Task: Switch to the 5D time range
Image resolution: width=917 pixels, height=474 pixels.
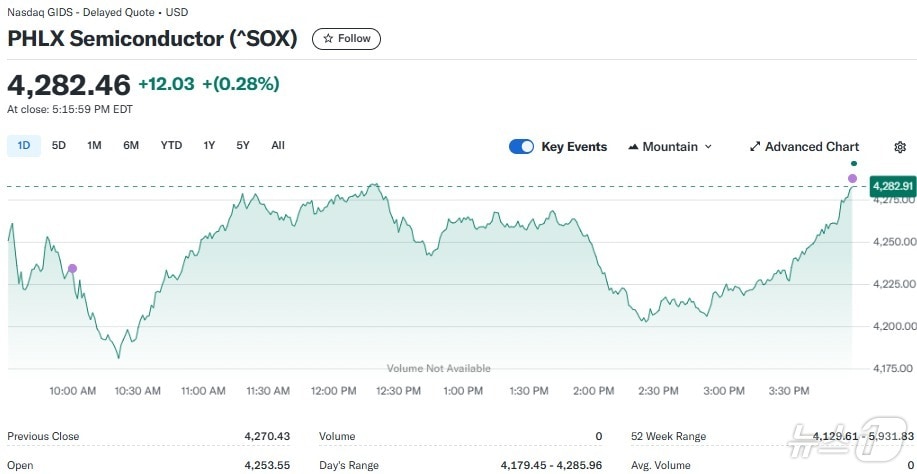Action: coord(59,145)
